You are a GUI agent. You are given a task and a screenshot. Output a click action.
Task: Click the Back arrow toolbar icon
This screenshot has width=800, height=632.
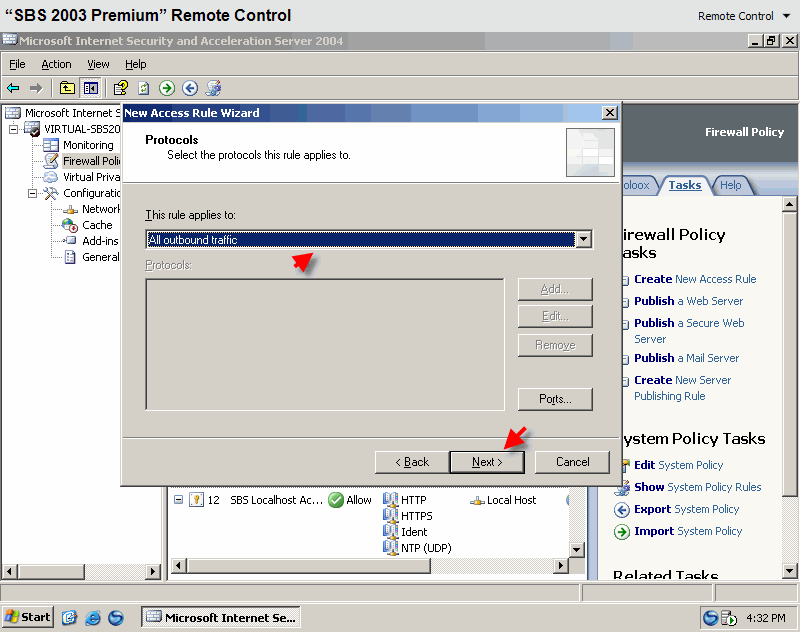13,88
